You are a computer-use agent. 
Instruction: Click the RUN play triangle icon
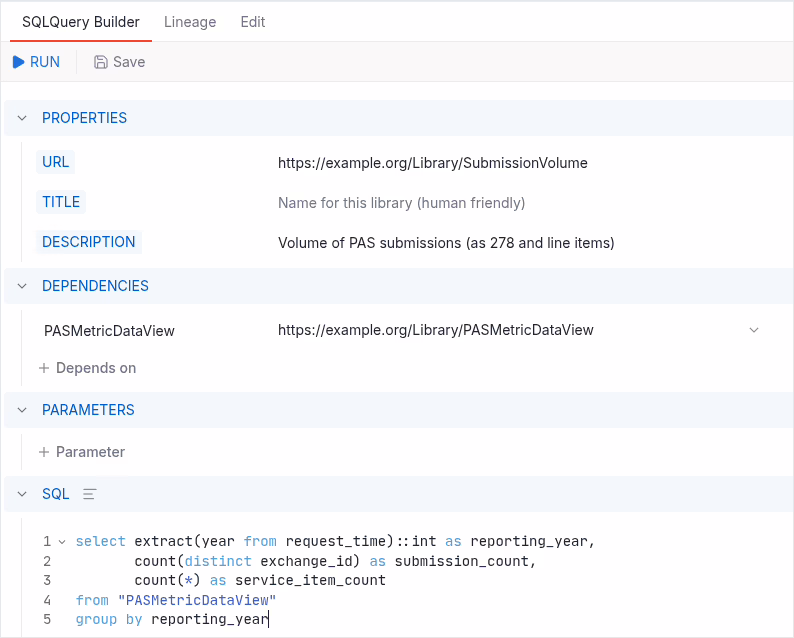pyautogui.click(x=19, y=62)
